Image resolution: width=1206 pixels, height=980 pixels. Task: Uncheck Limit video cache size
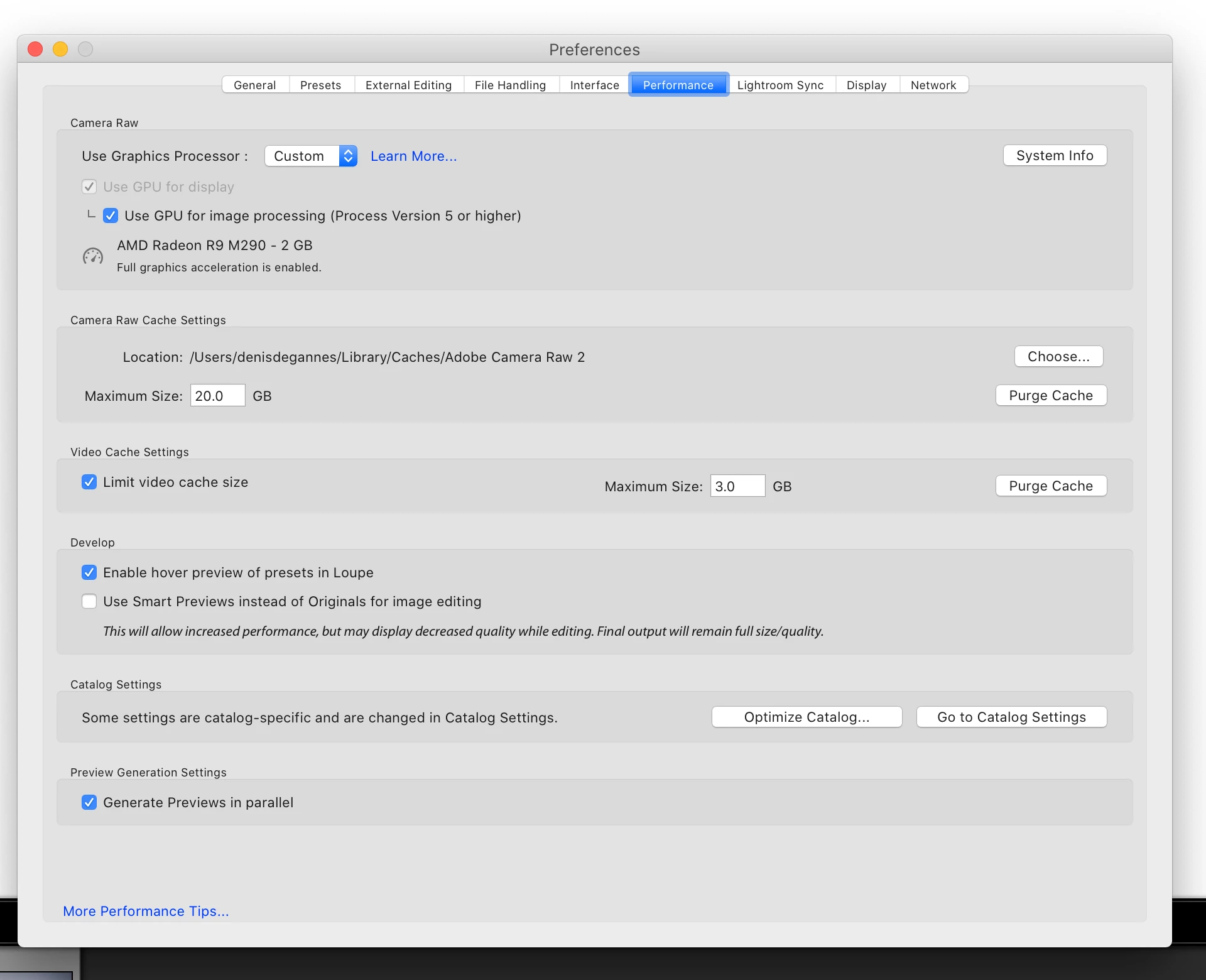point(89,482)
